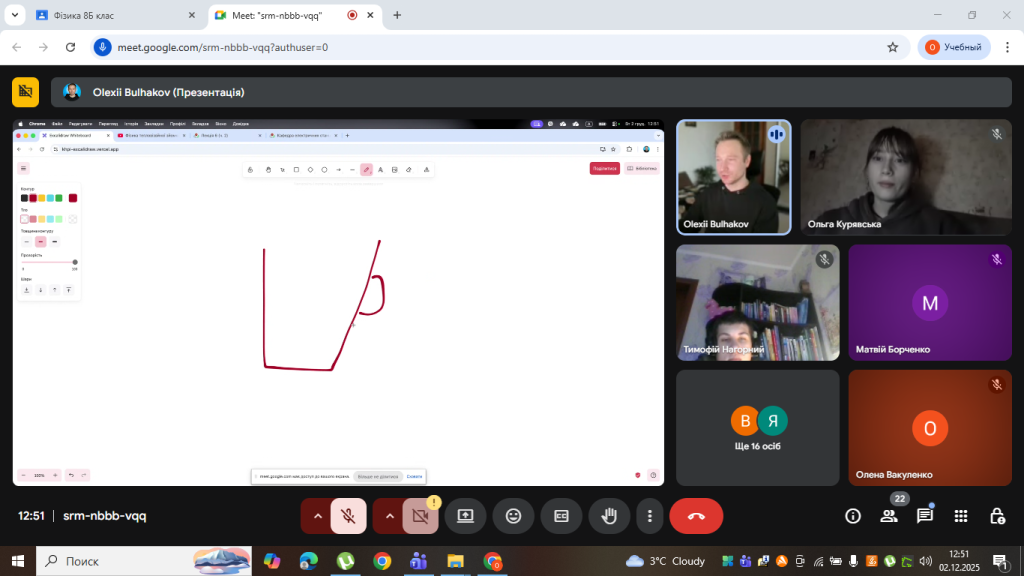Open the Учебный profile button
The width and height of the screenshot is (1024, 576).
coord(954,47)
